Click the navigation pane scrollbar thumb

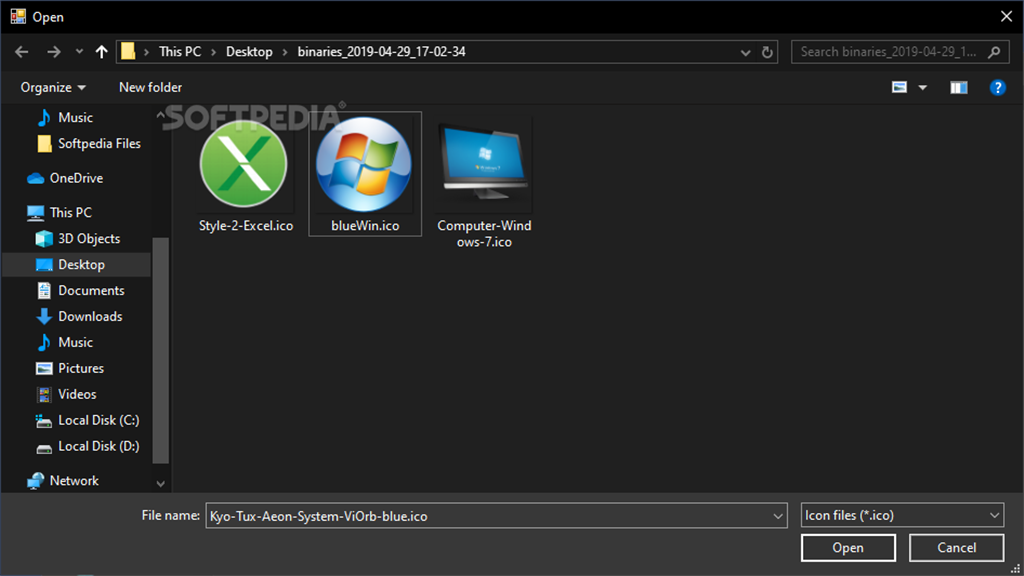coord(160,351)
